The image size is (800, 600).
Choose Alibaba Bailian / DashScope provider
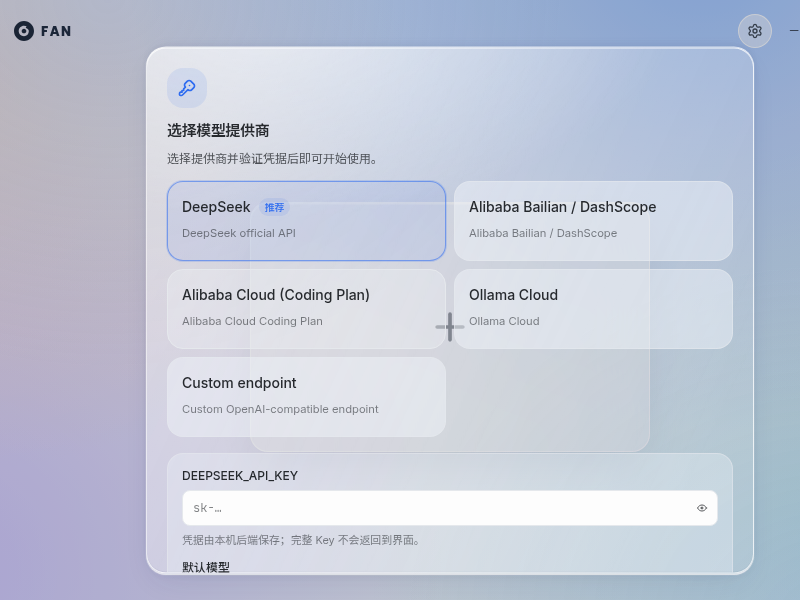click(x=593, y=221)
